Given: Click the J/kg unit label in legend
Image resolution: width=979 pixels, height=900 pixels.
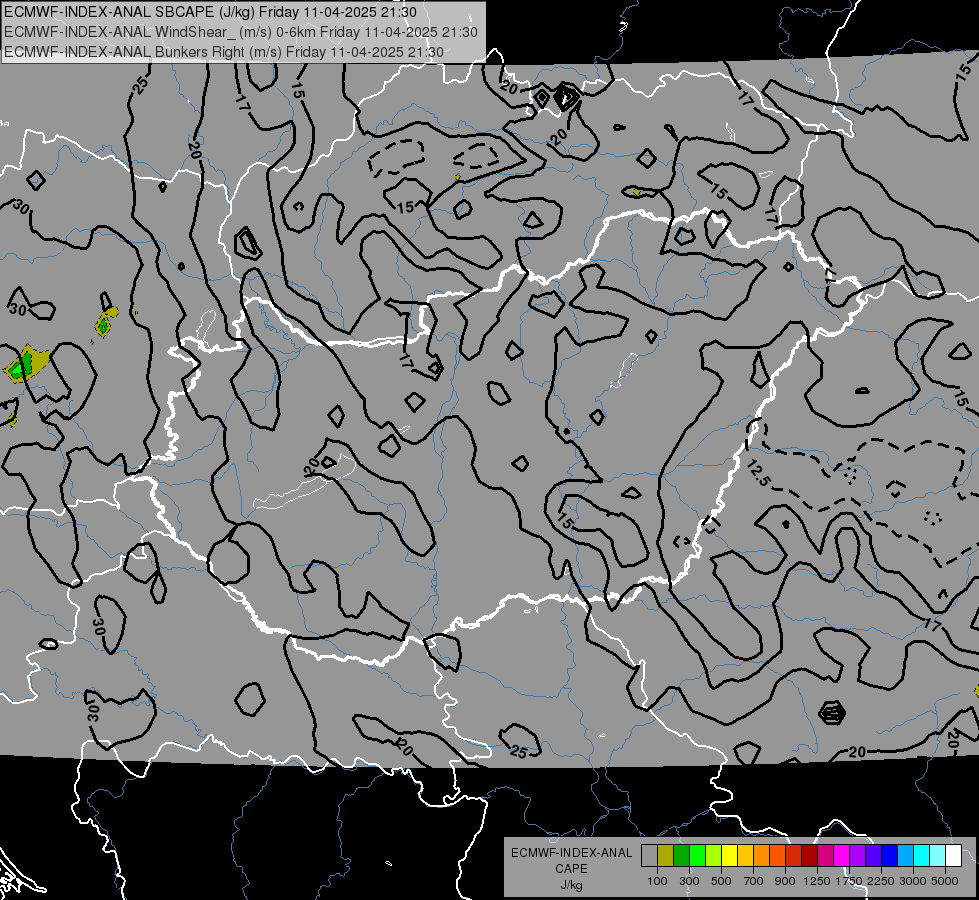Looking at the screenshot, I should [571, 885].
